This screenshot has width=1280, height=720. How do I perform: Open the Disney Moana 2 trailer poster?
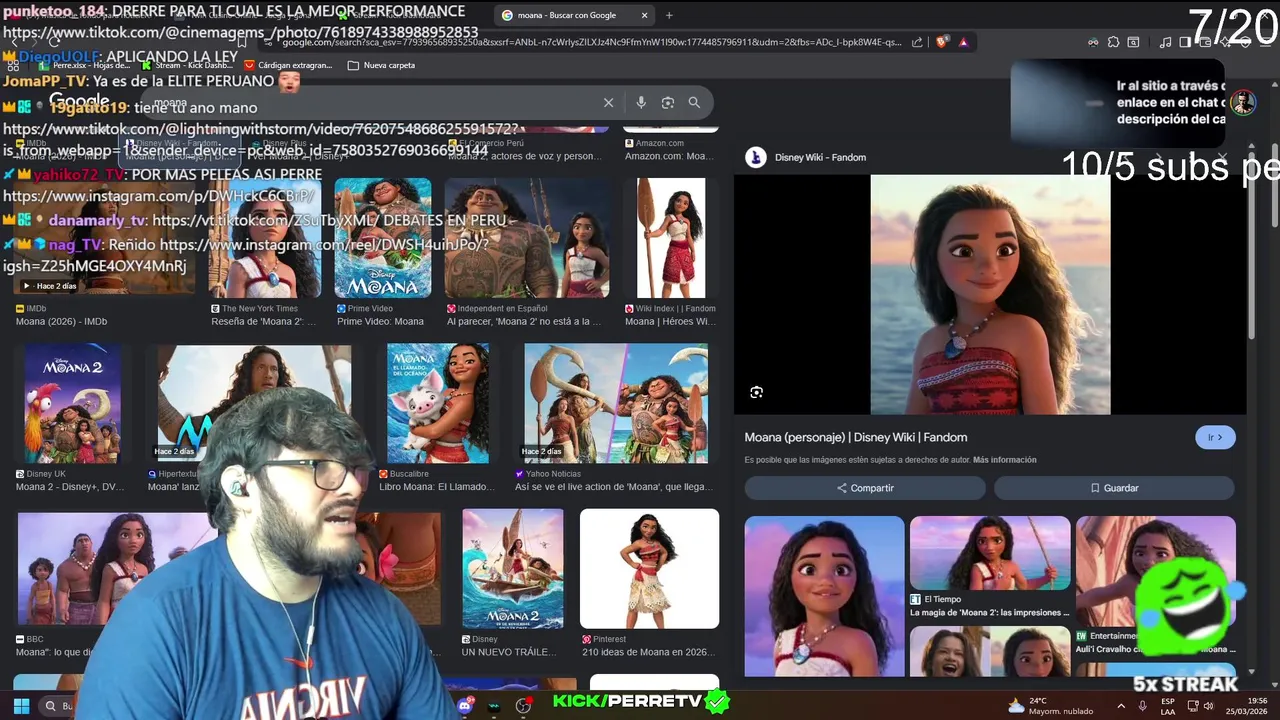(513, 569)
